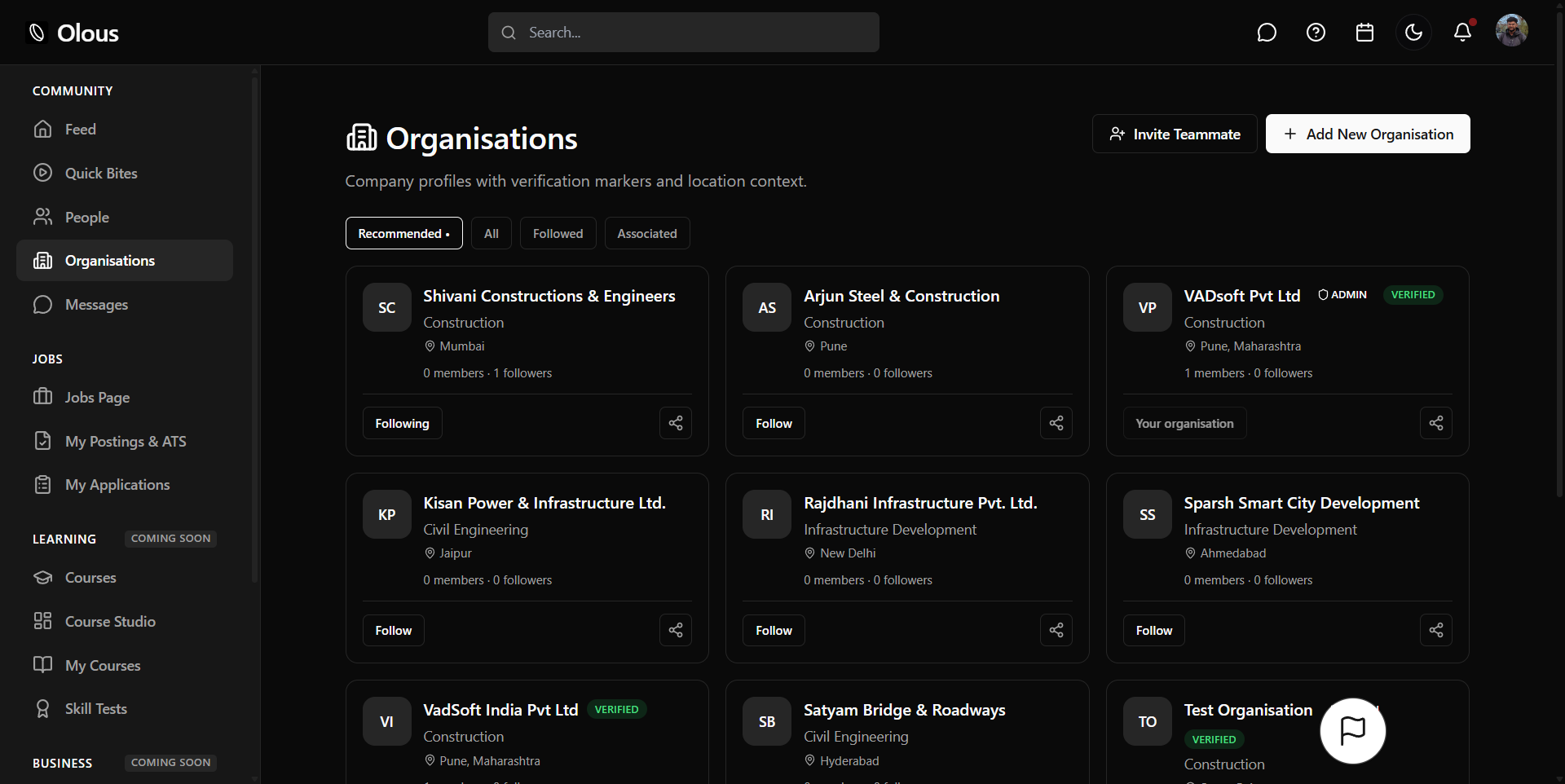Open Satyam Bridge & Roadways title
This screenshot has height=784, width=1565.
(905, 710)
